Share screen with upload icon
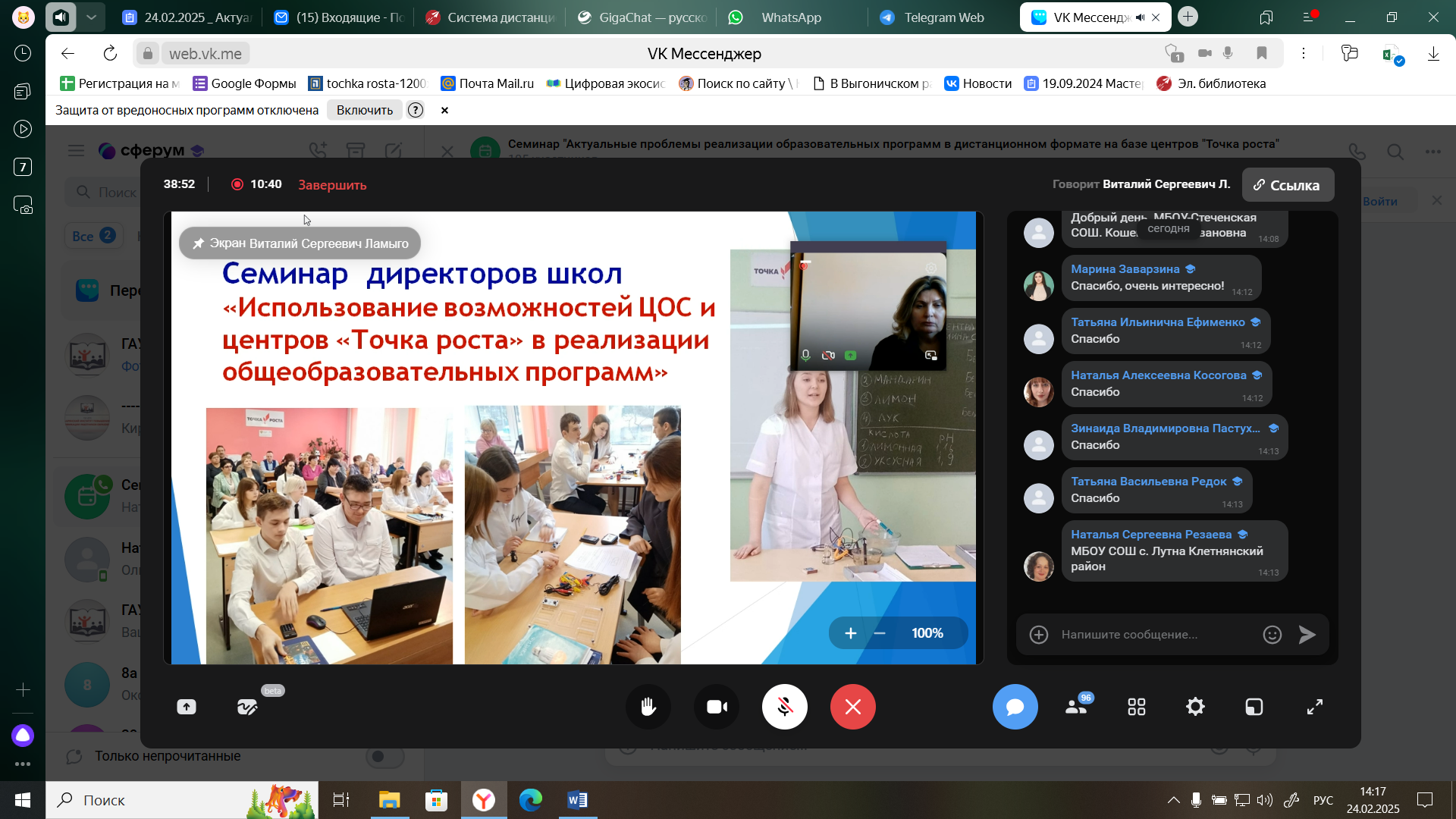1456x819 pixels. (187, 707)
